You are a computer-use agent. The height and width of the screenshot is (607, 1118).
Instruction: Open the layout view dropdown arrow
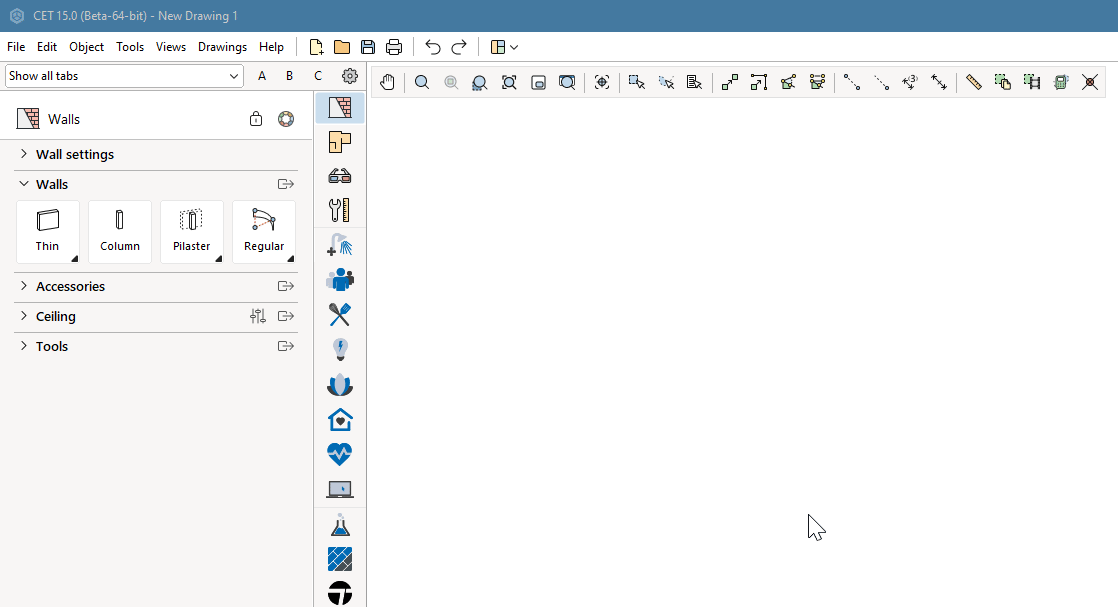(x=514, y=47)
